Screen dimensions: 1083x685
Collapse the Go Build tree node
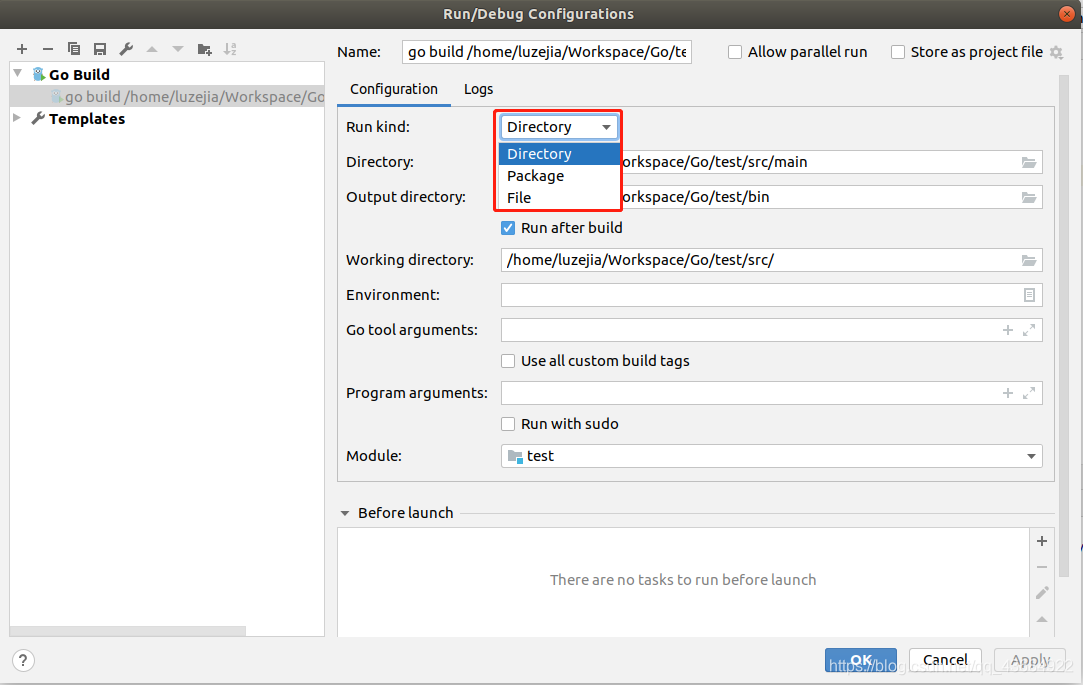click(18, 73)
